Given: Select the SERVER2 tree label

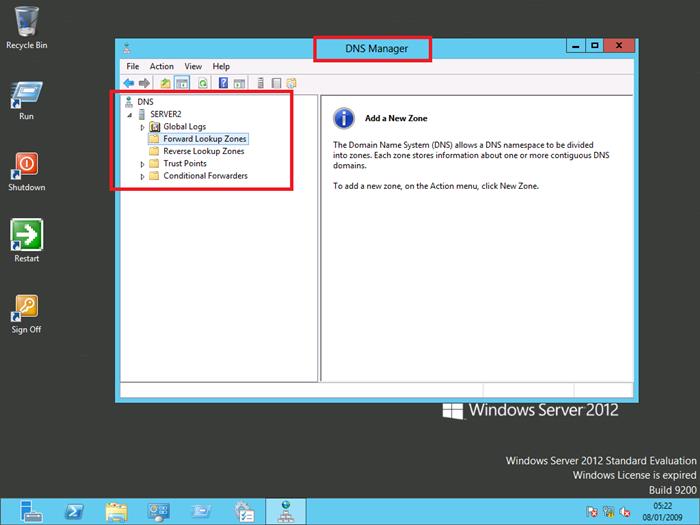Looking at the screenshot, I should point(166,114).
